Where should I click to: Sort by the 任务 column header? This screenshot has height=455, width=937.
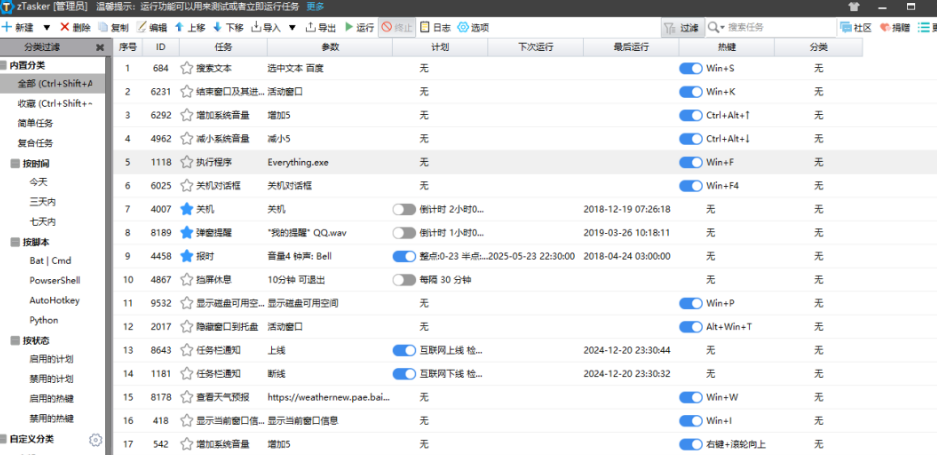pos(223,47)
